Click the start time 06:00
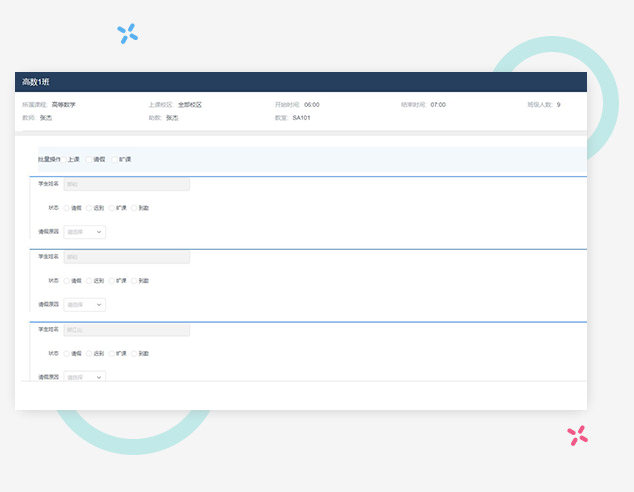Screen dimensions: 634x492 coord(312,105)
